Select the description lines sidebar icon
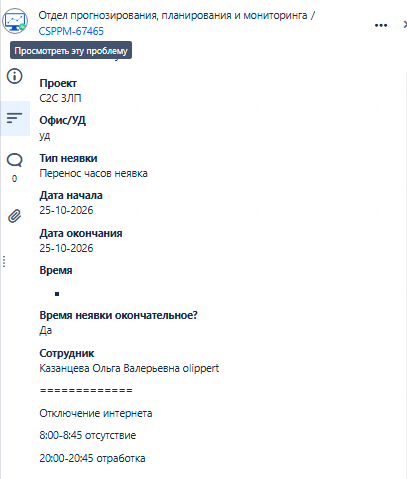 (15, 118)
